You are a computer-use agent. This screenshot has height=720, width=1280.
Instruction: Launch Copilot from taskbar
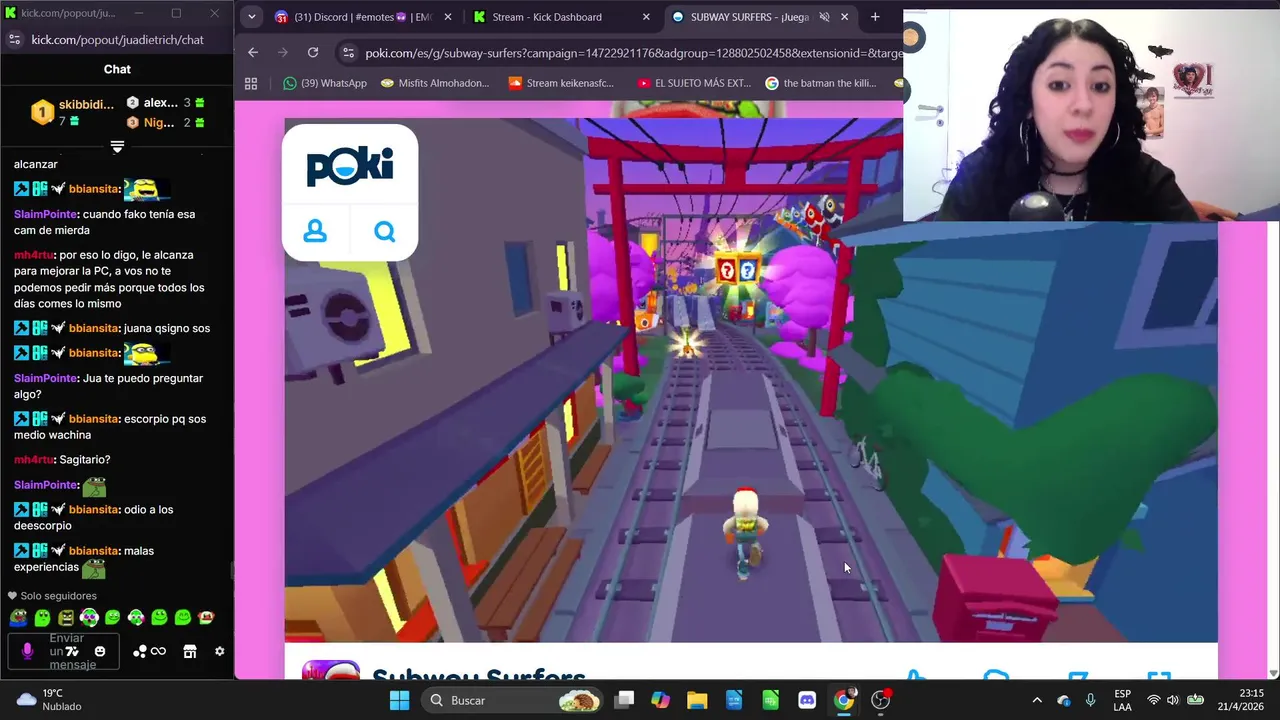click(x=660, y=700)
